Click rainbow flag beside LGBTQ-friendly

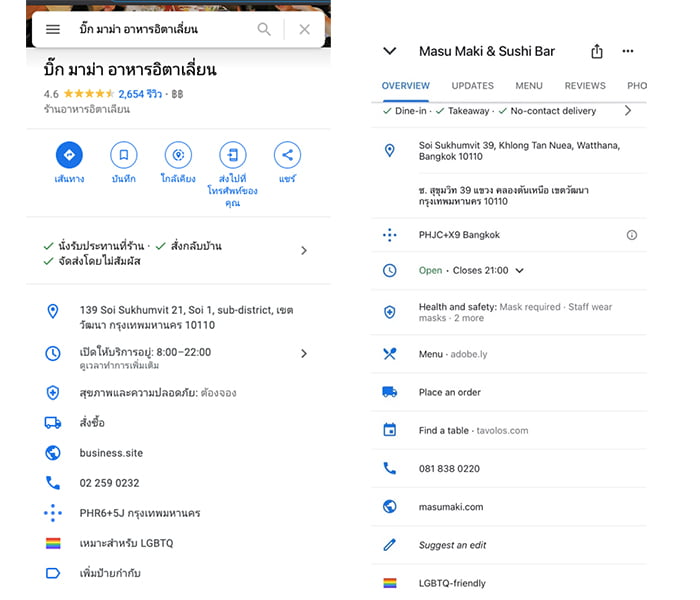click(x=390, y=583)
